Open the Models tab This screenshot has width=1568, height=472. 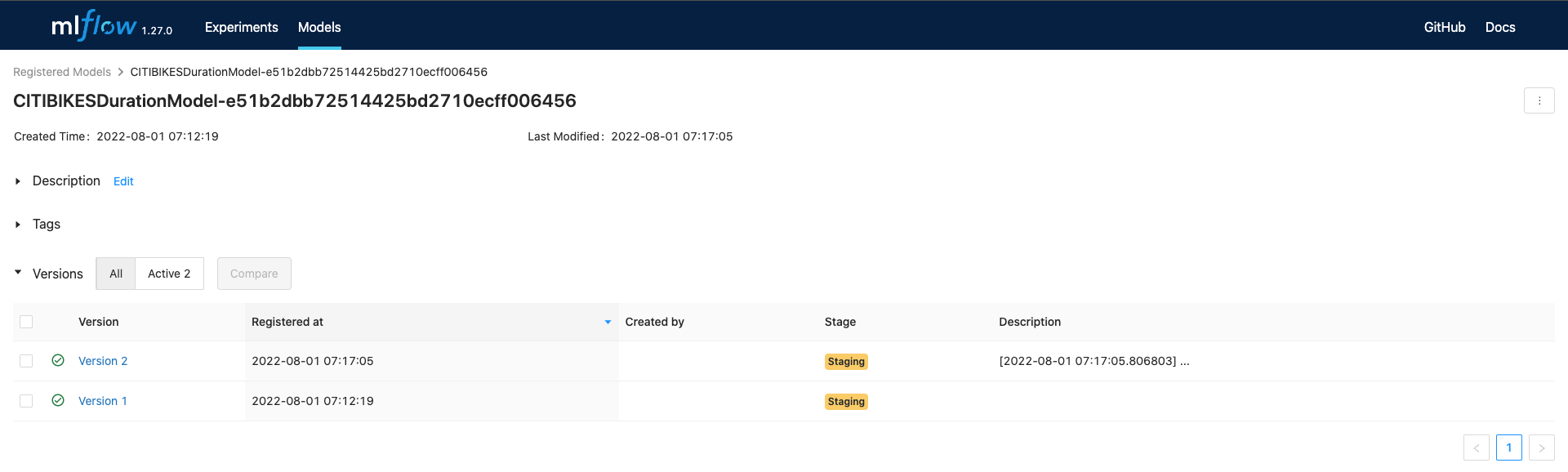click(x=319, y=27)
